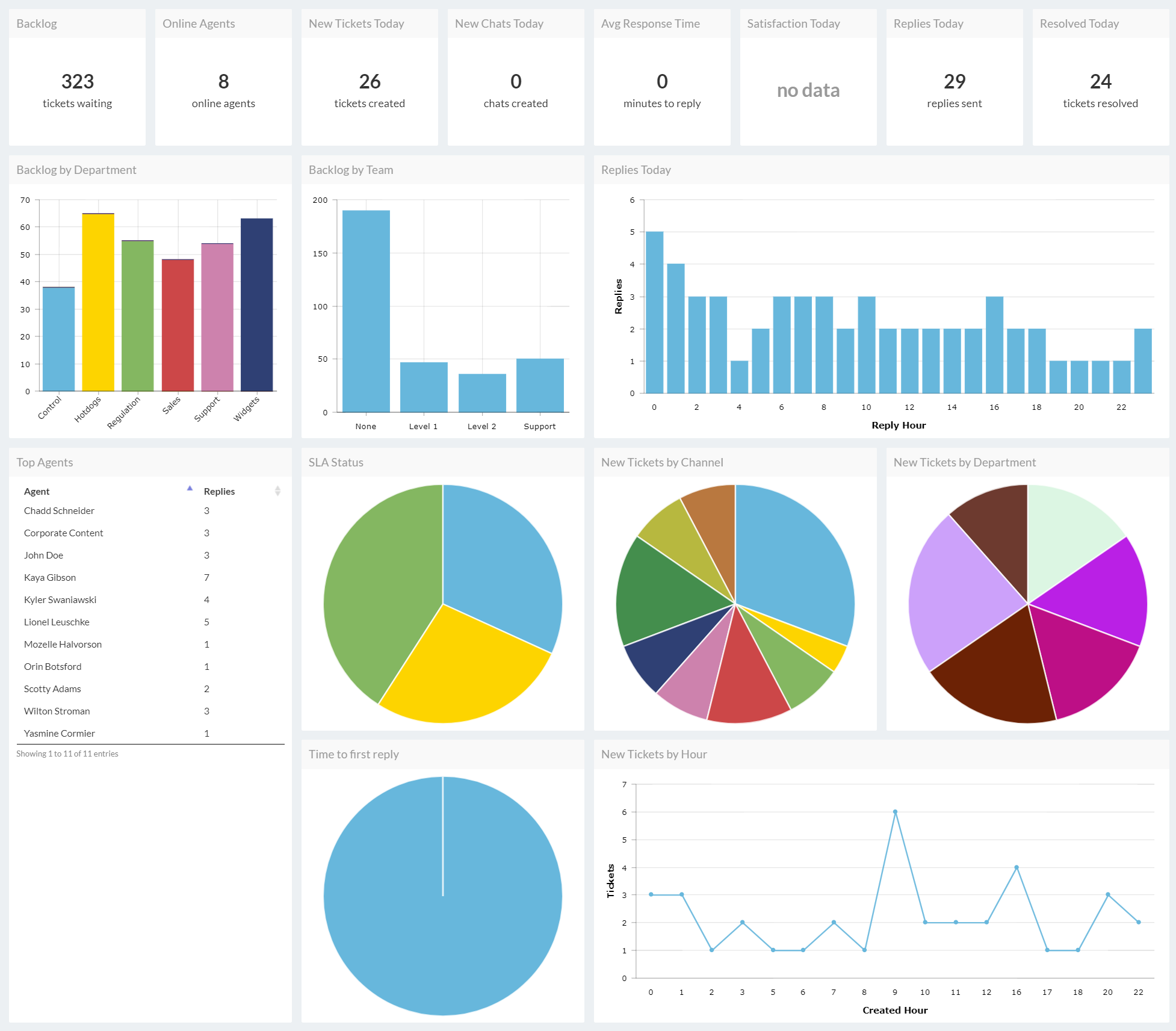Click the Backlog by Department panel title

(76, 170)
